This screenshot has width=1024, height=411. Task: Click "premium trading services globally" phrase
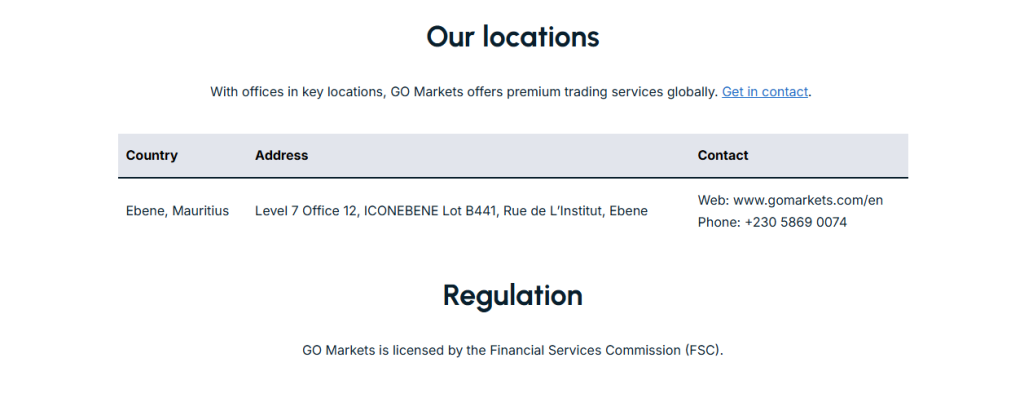pos(612,92)
